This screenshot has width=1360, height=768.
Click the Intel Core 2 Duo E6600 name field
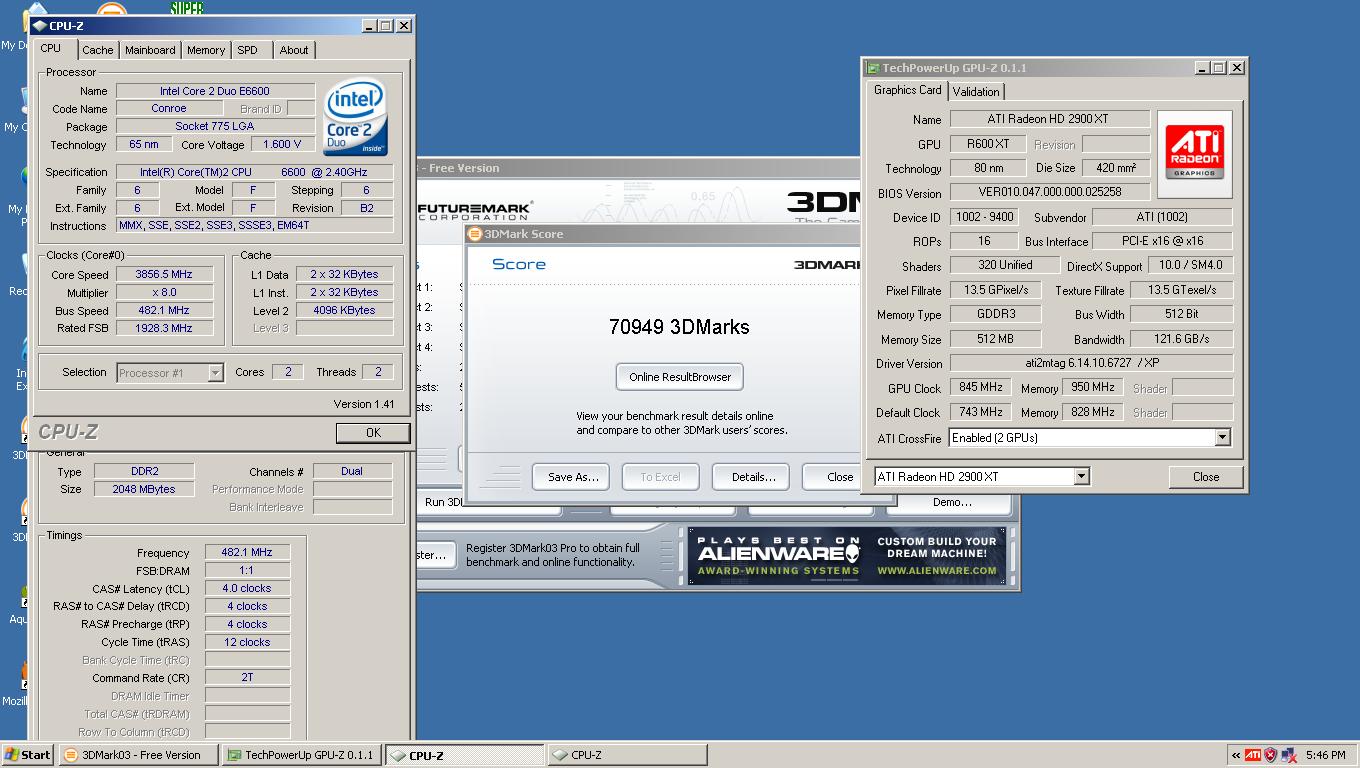point(215,91)
